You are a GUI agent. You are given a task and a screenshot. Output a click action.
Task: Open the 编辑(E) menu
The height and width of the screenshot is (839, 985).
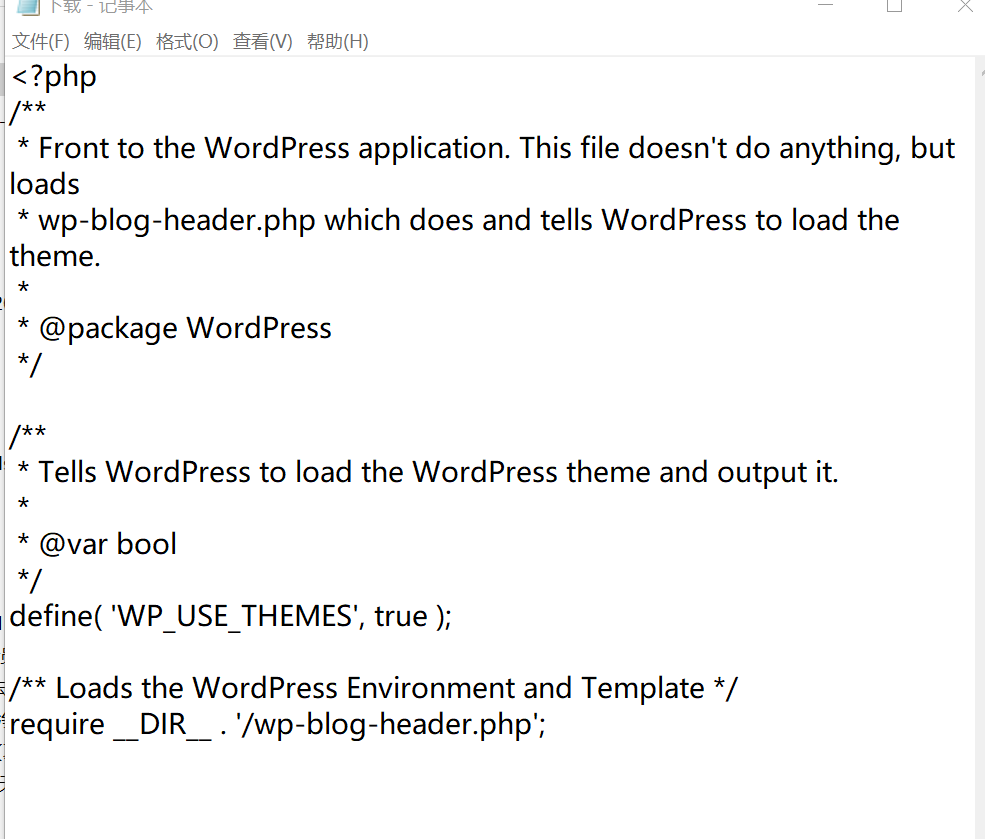click(x=112, y=41)
